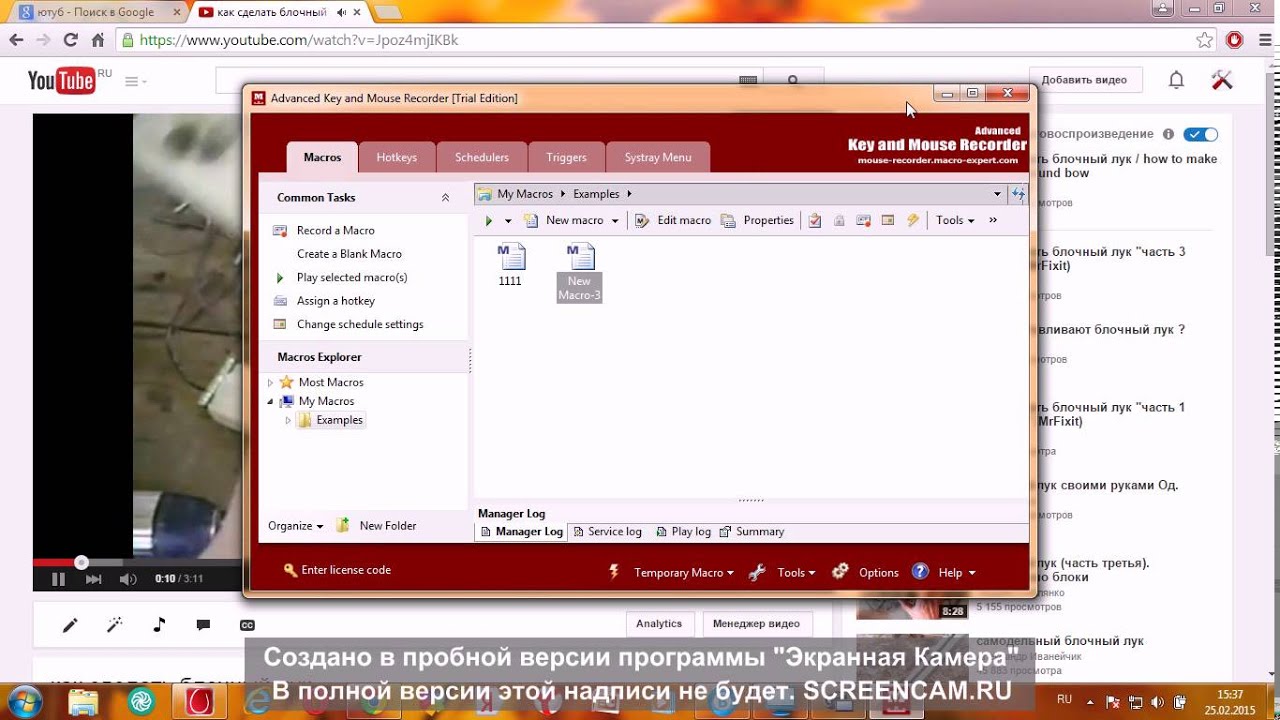This screenshot has height=720, width=1280.
Task: Click the pencil edit icon below video
Action: tap(70, 625)
